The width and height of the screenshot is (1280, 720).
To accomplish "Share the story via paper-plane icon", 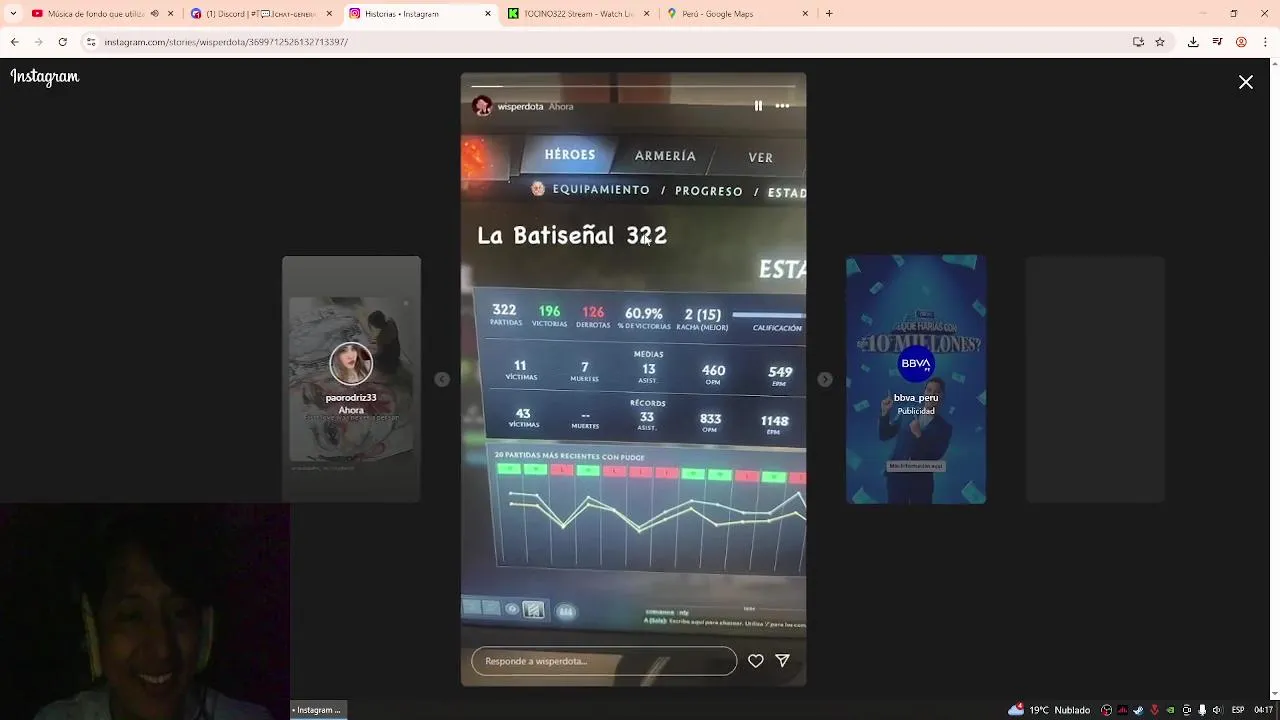I will point(783,661).
